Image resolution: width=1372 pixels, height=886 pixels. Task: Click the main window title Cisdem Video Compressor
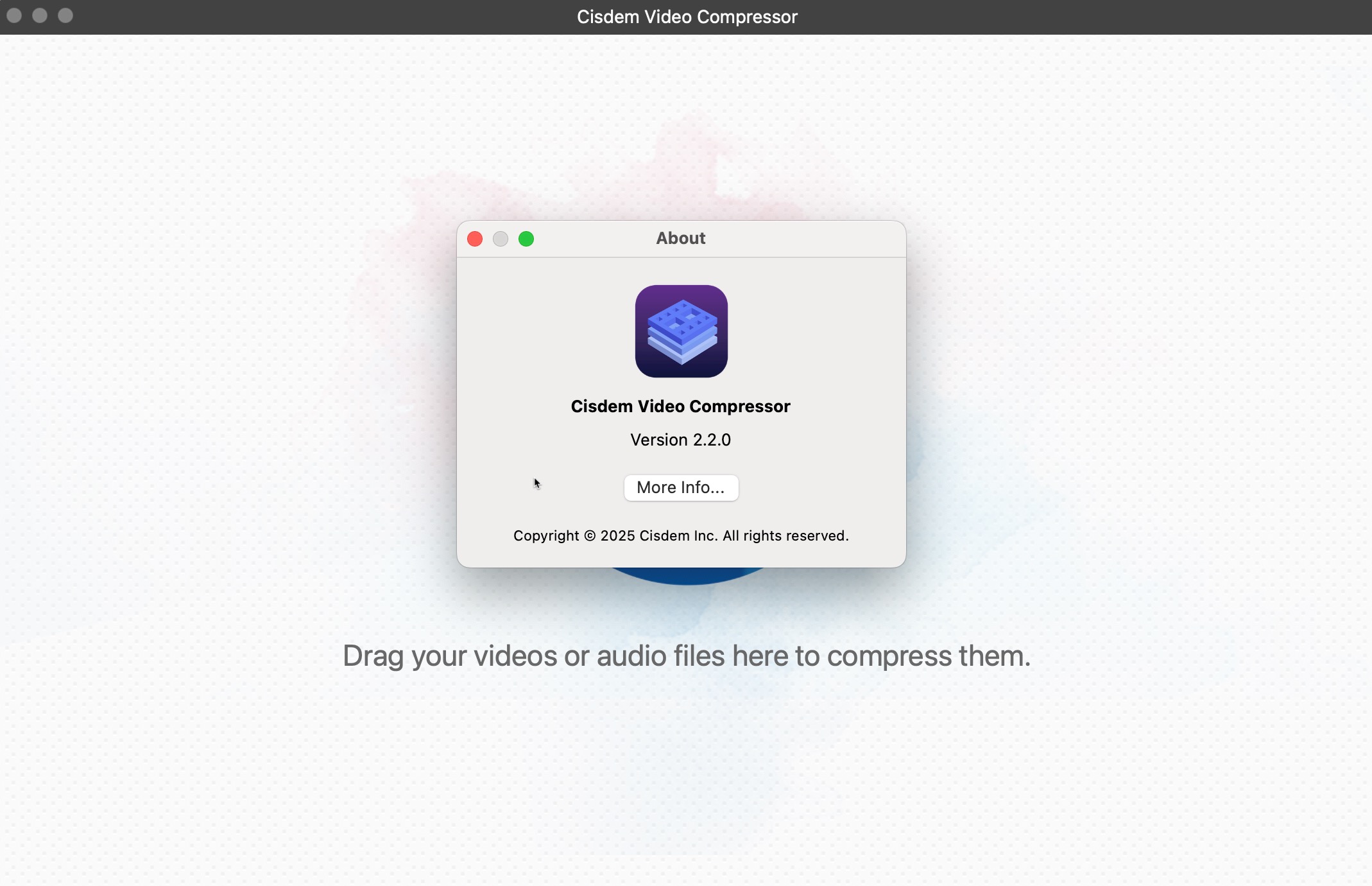pos(687,17)
